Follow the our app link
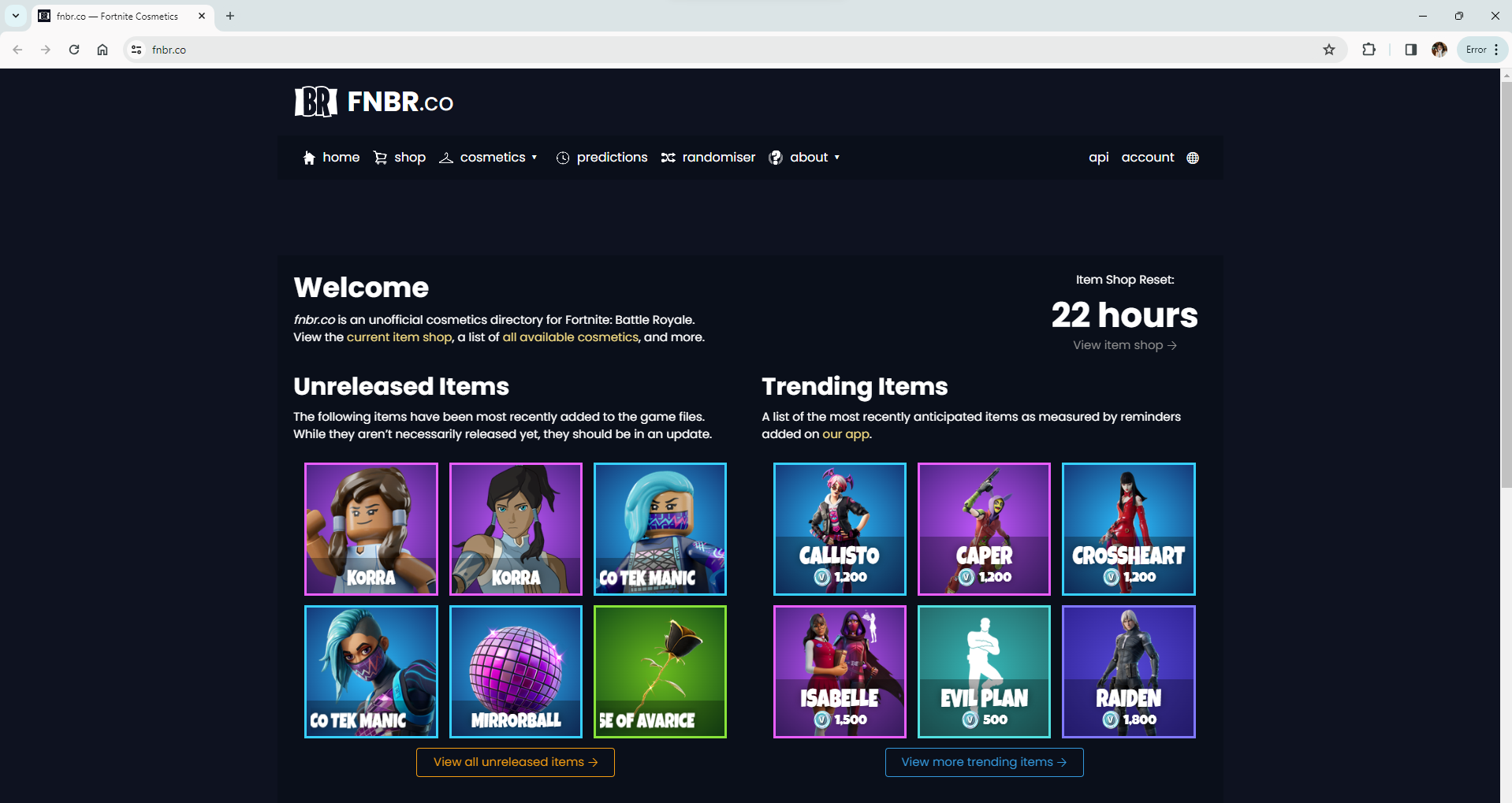Image resolution: width=1512 pixels, height=803 pixels. 846,434
